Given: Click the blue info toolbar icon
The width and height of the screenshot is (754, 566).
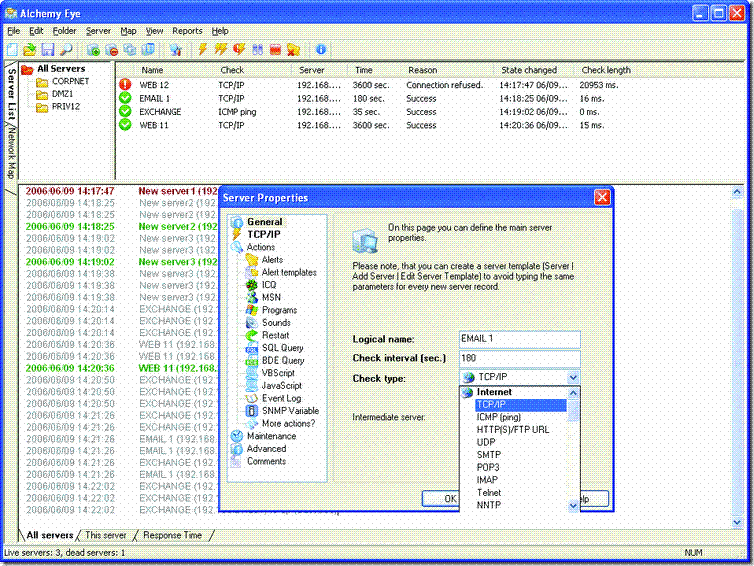Looking at the screenshot, I should [x=321, y=50].
